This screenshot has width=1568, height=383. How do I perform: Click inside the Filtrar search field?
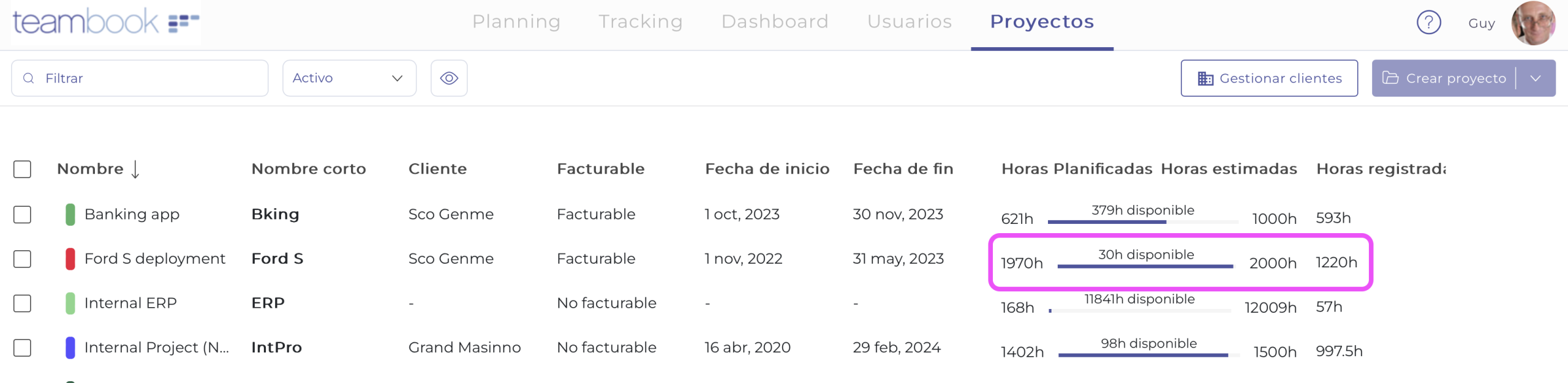[x=123, y=78]
